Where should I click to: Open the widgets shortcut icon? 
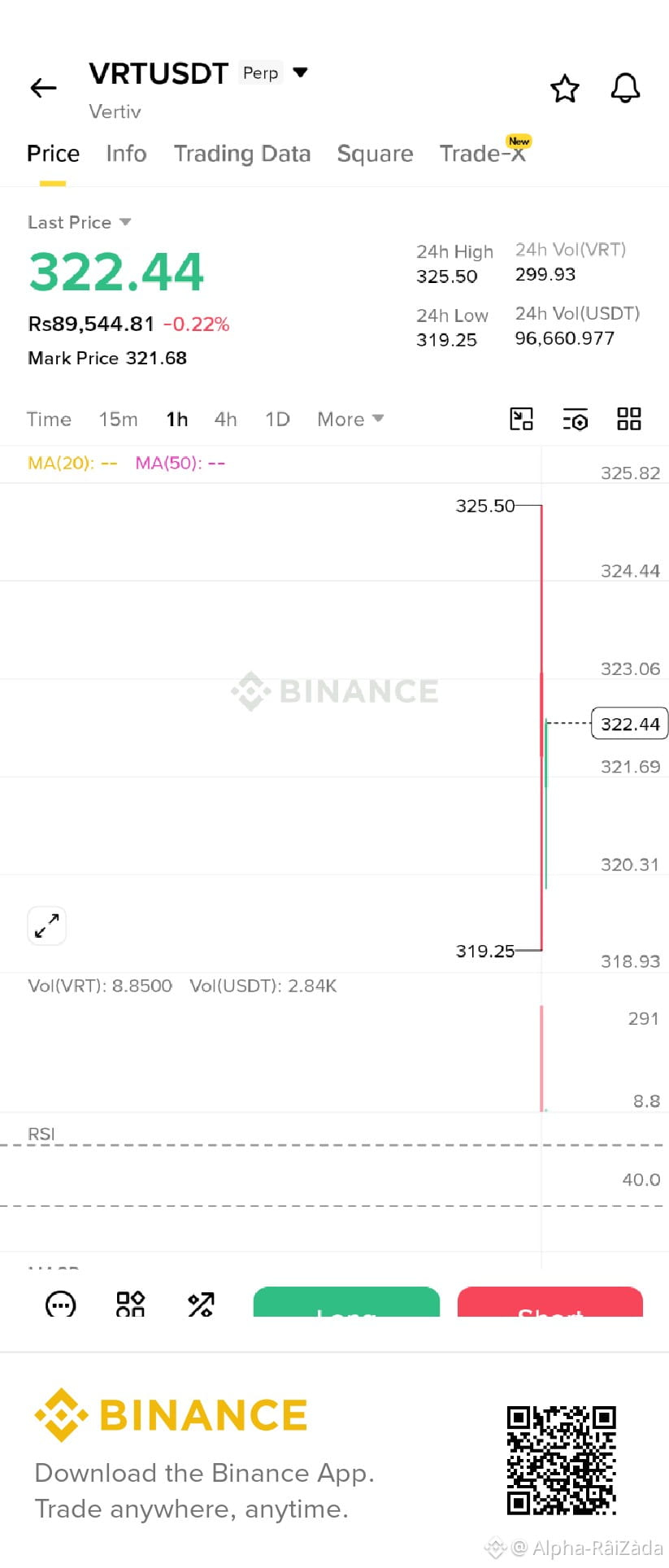pos(130,1304)
